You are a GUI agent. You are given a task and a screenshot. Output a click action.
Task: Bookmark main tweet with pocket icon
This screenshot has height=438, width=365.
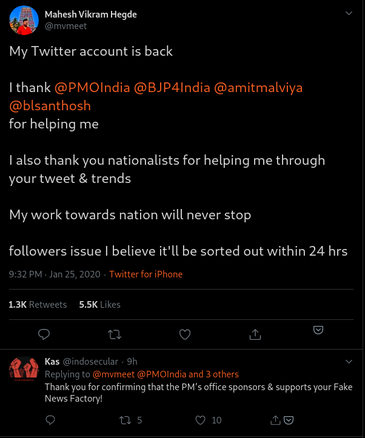(318, 330)
